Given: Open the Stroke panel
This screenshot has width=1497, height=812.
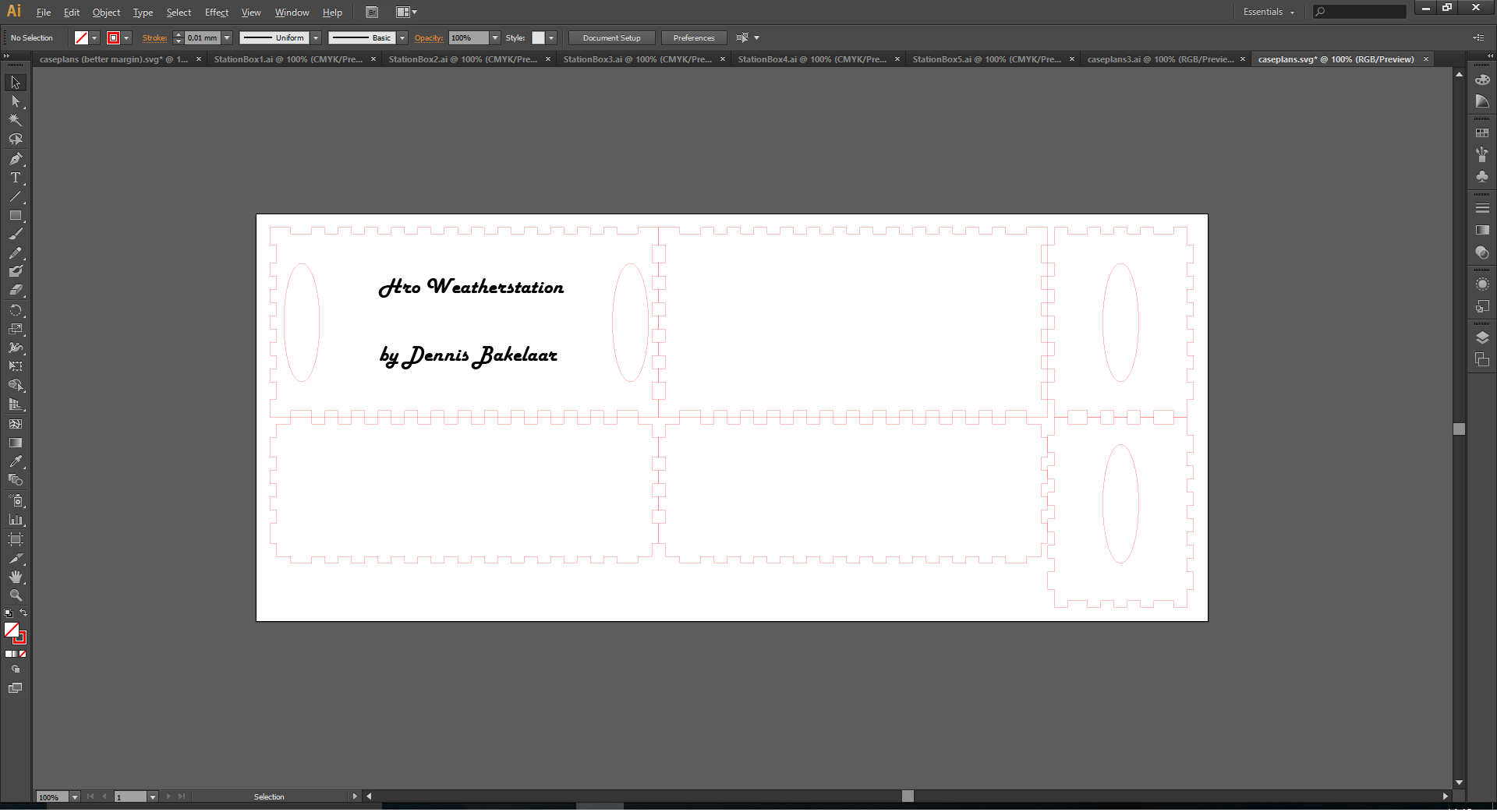Looking at the screenshot, I should tap(1482, 208).
